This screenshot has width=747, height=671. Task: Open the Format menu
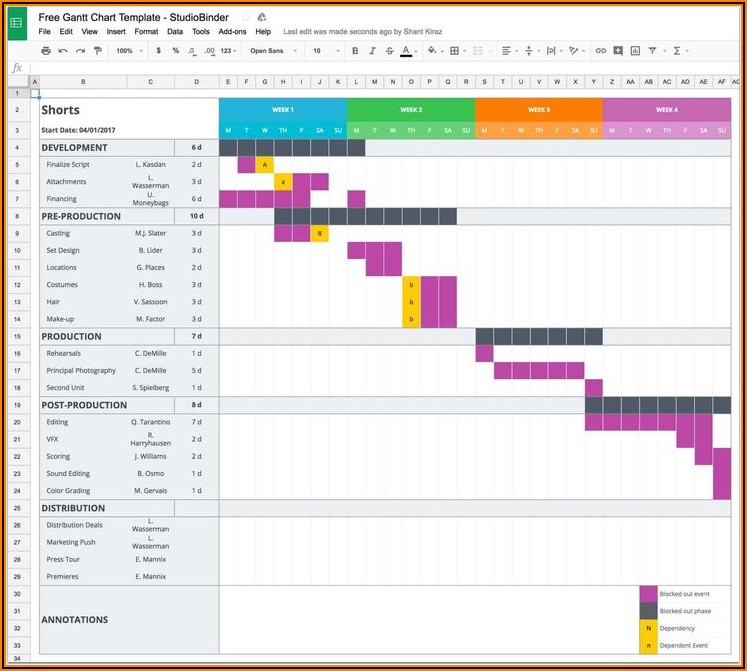146,32
